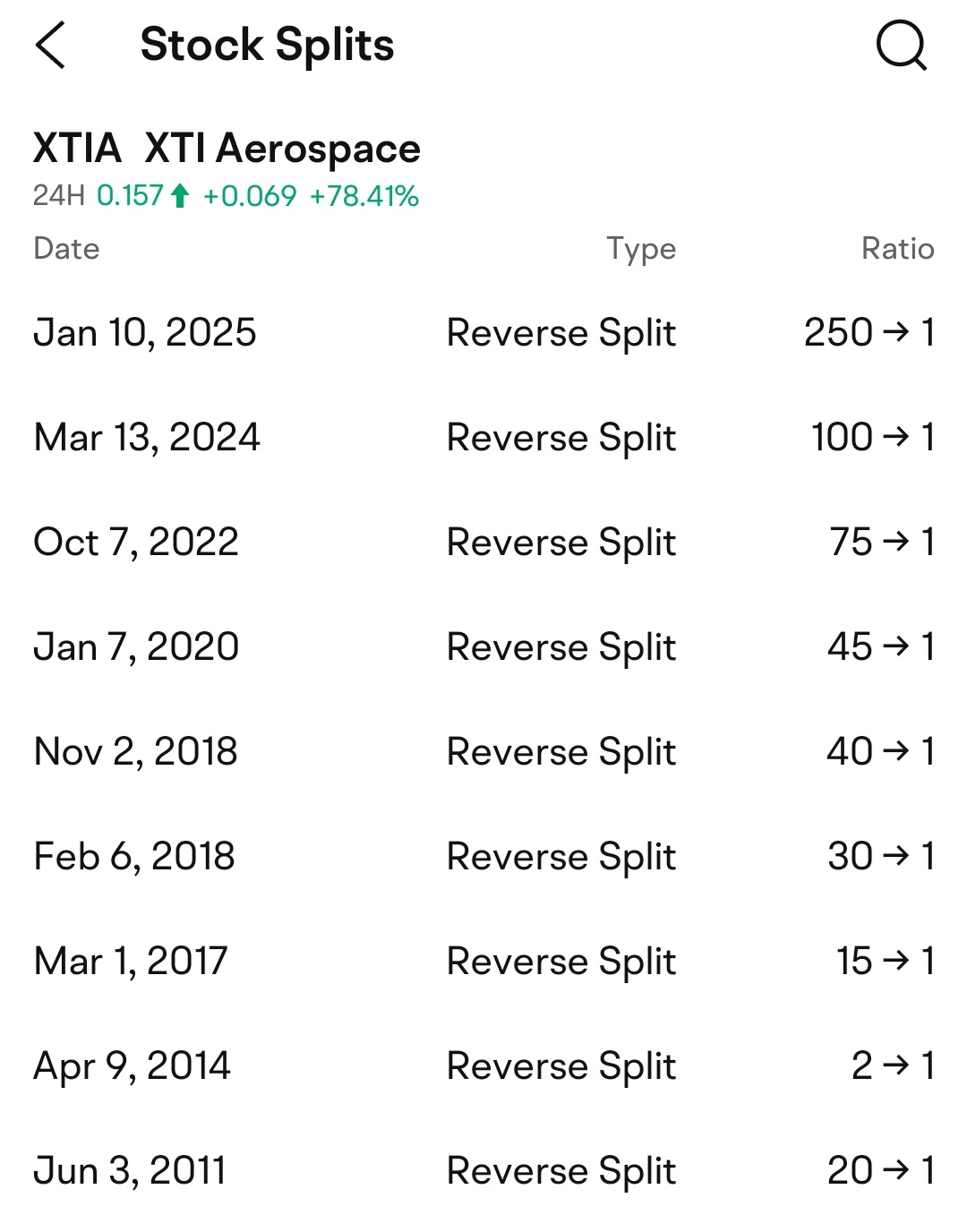
Task: Select the Ratio column header
Action: coord(897,248)
